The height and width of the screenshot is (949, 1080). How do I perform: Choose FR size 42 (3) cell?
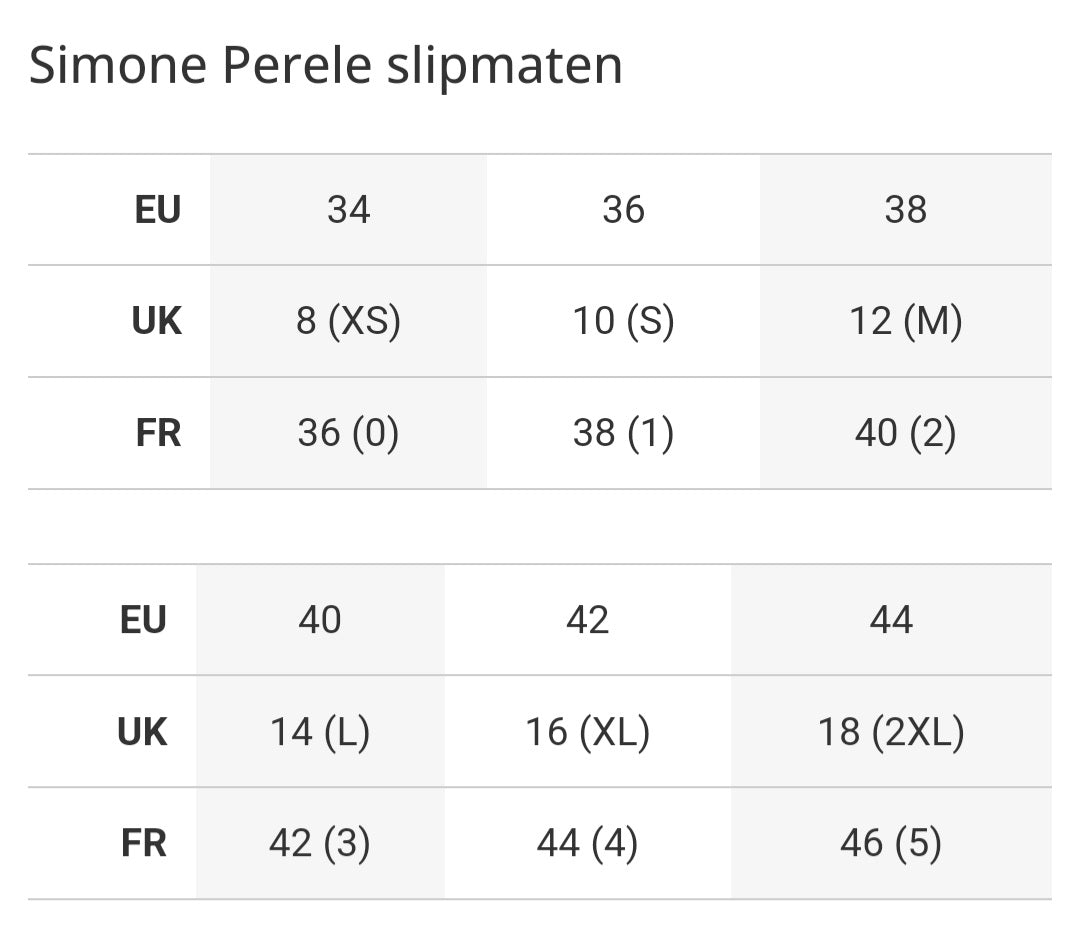click(320, 845)
